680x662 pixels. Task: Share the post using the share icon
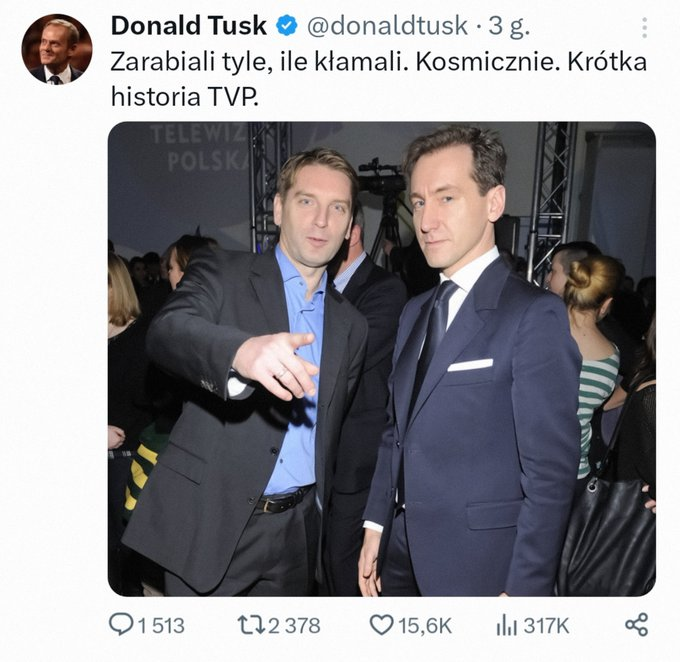point(637,625)
